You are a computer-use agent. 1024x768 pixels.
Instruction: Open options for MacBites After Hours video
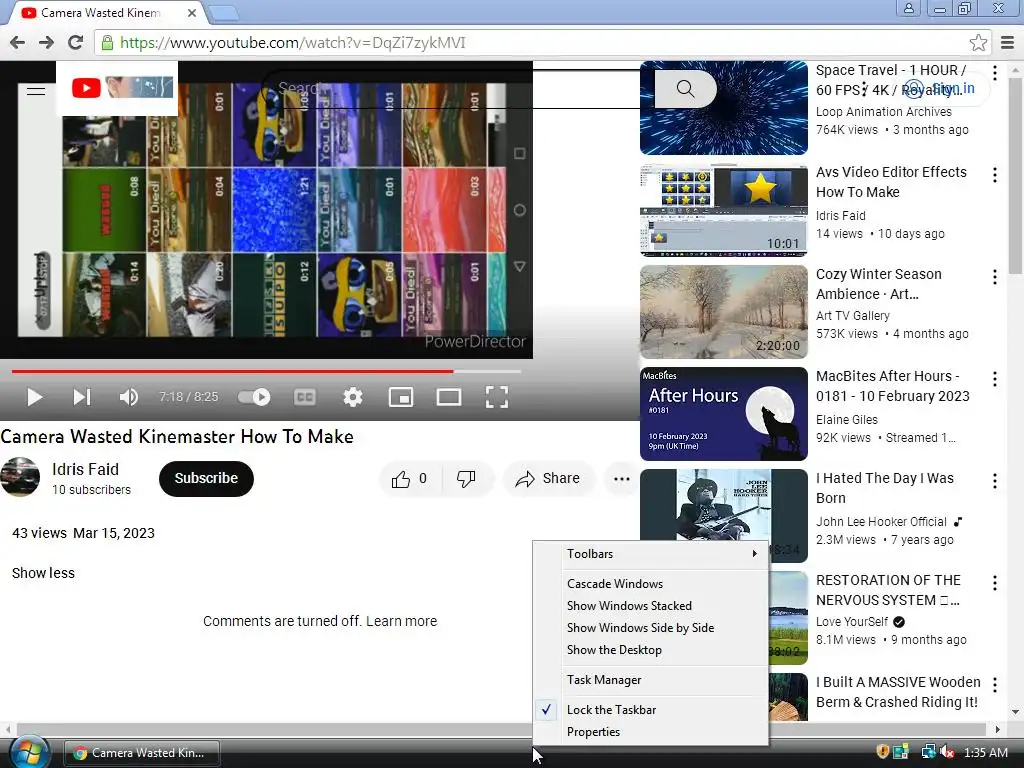pos(994,379)
